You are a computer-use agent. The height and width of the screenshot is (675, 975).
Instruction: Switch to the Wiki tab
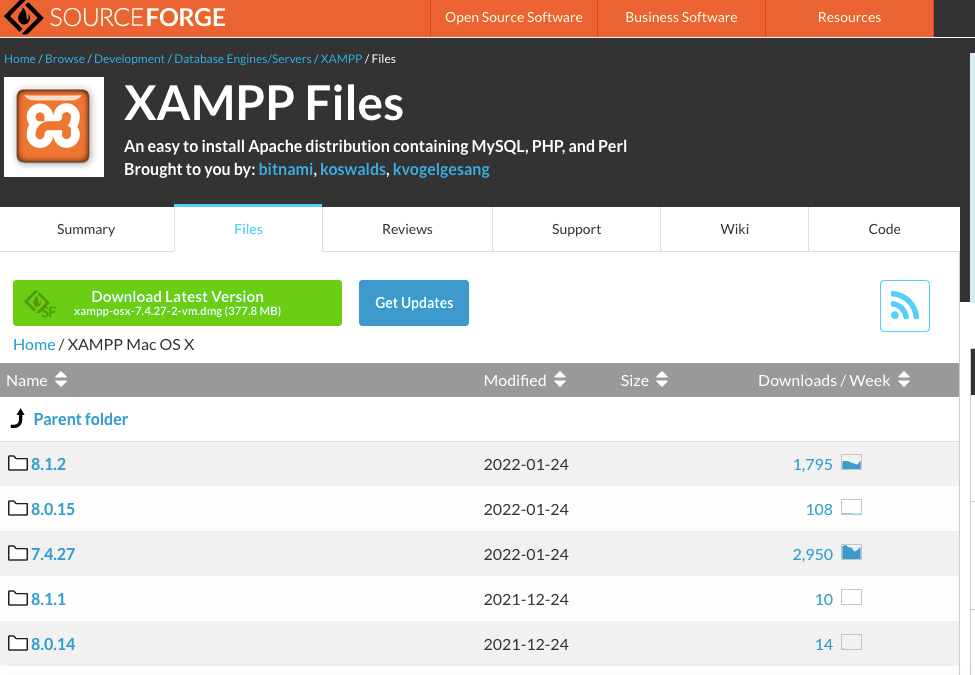[734, 229]
